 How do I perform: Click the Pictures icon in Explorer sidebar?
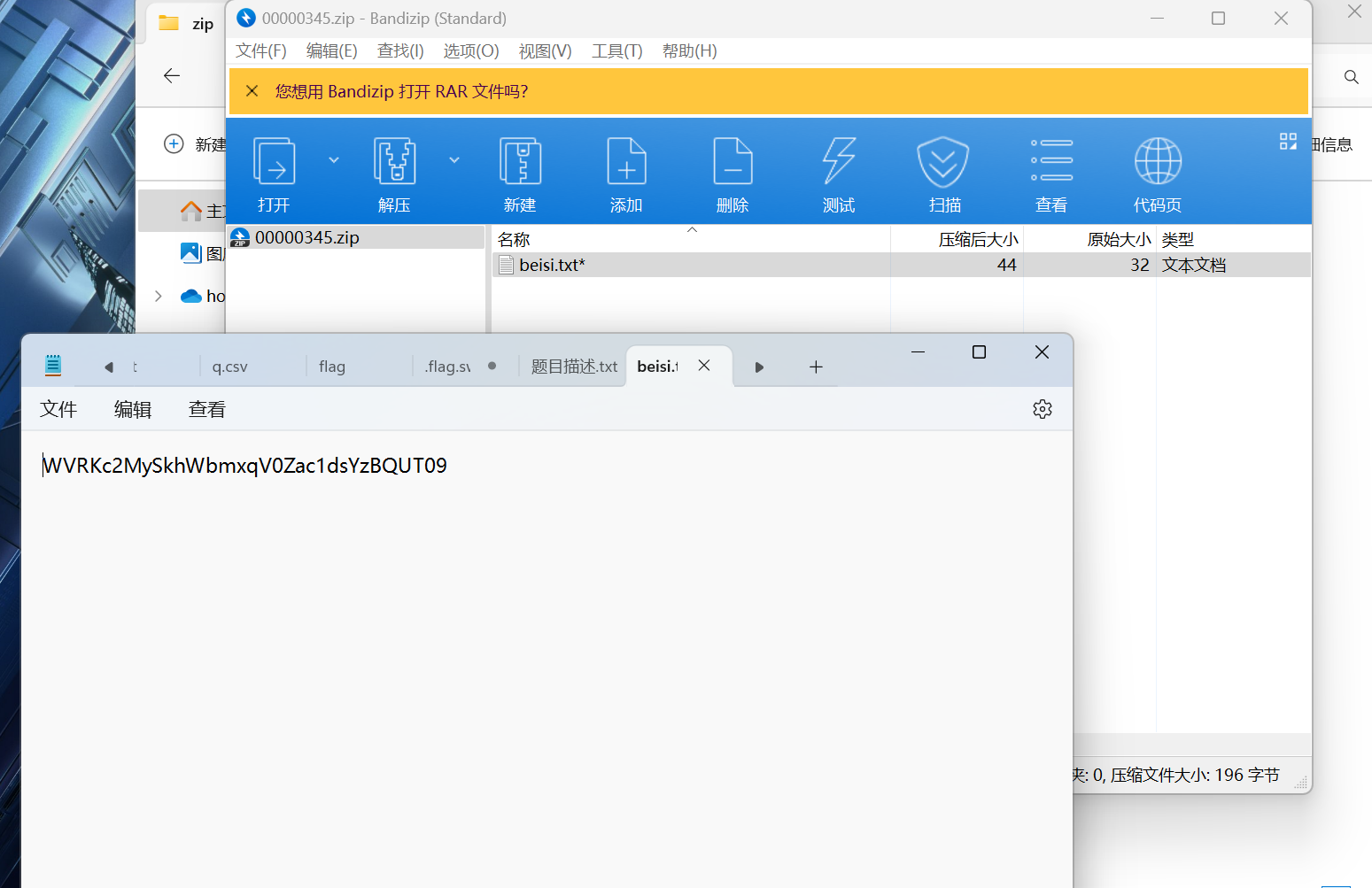[190, 253]
